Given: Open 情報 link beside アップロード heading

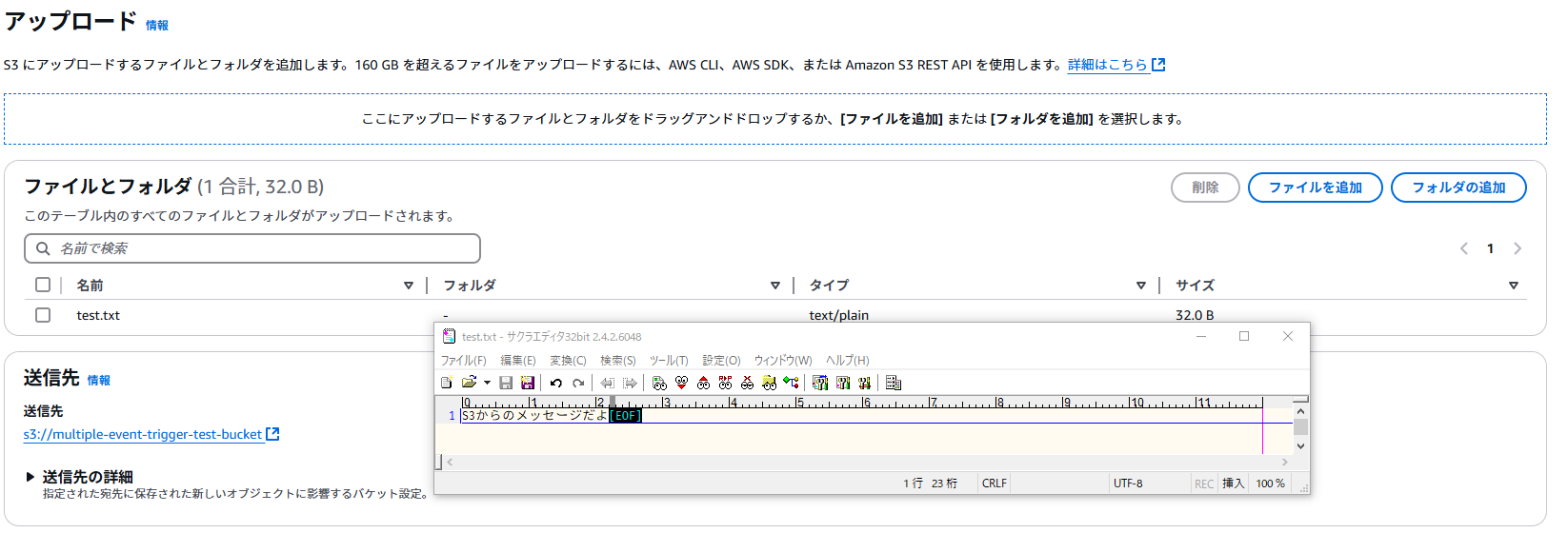Looking at the screenshot, I should pyautogui.click(x=157, y=26).
